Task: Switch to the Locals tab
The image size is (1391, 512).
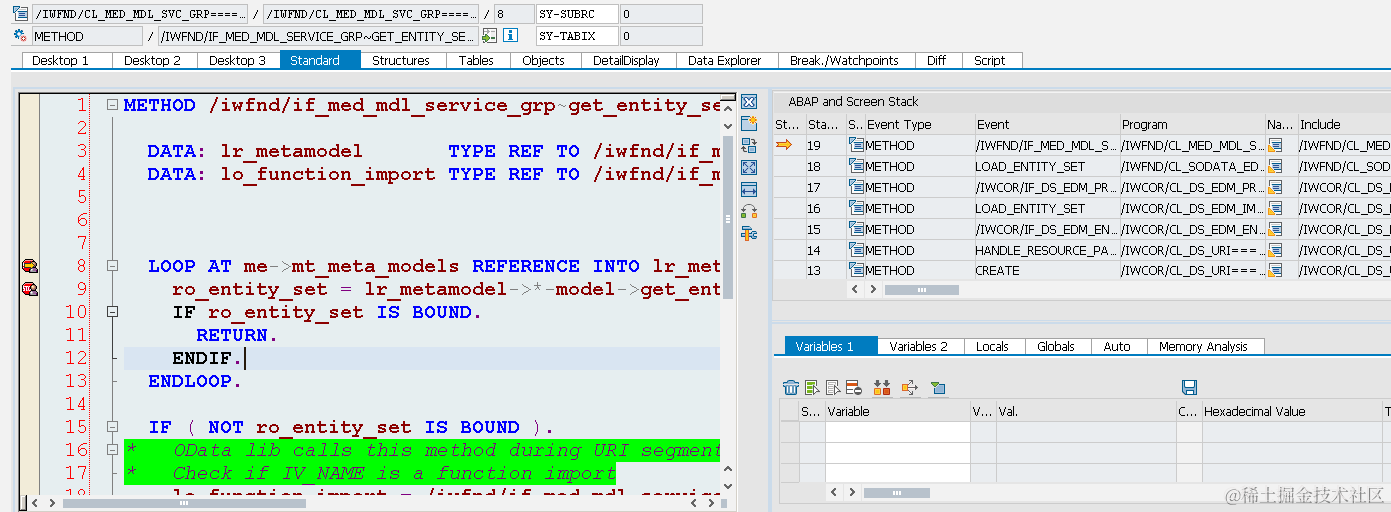Action: tap(993, 346)
